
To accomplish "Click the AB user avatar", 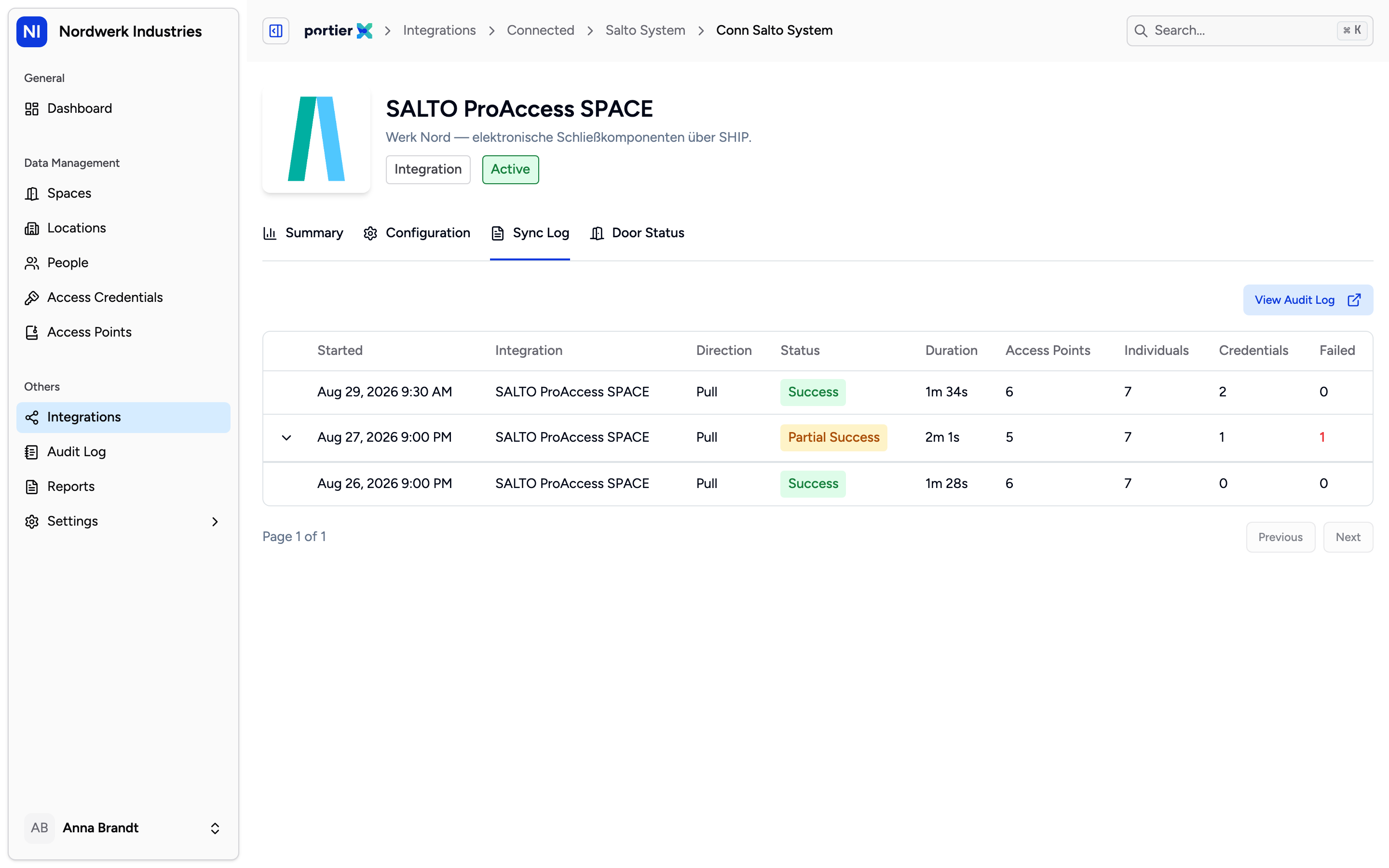I will [40, 828].
